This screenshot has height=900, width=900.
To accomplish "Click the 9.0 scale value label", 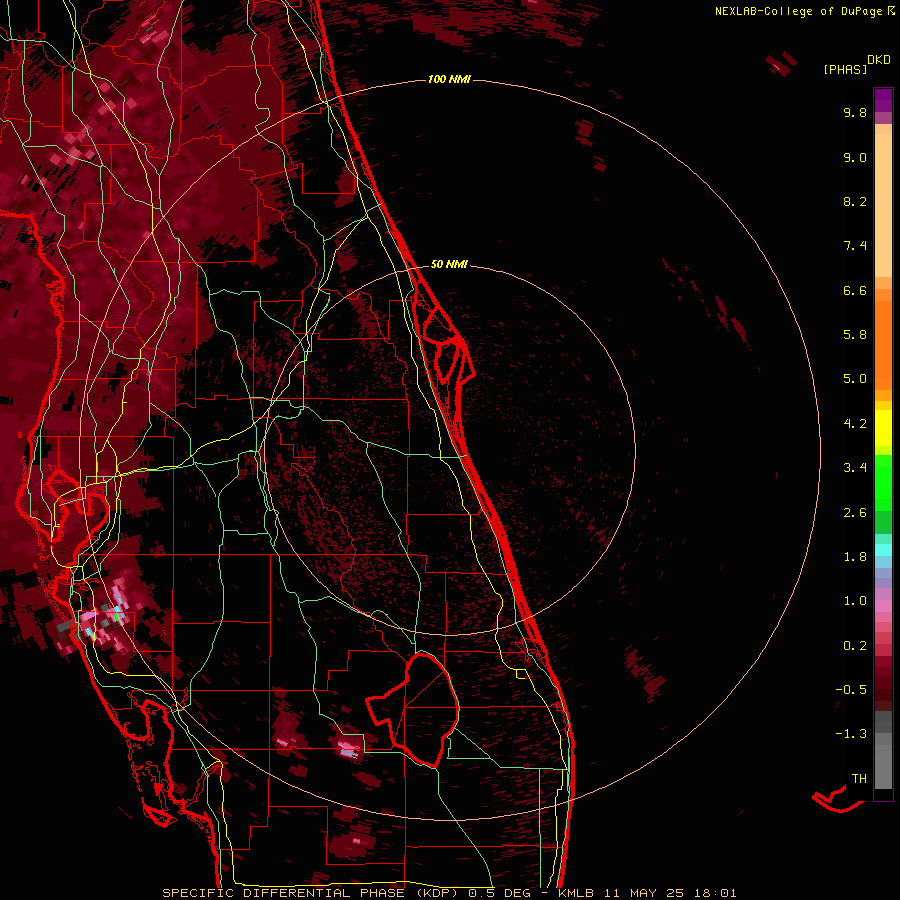I will (855, 157).
